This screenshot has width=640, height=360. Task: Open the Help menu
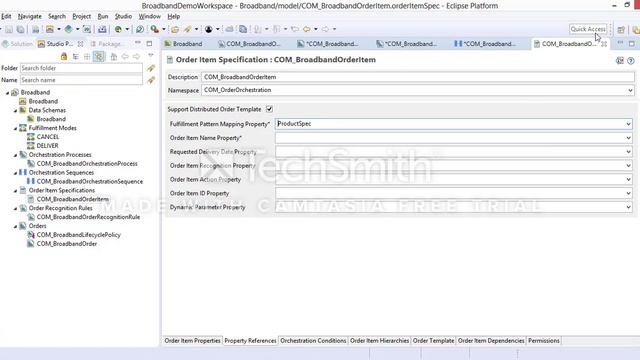(173, 16)
